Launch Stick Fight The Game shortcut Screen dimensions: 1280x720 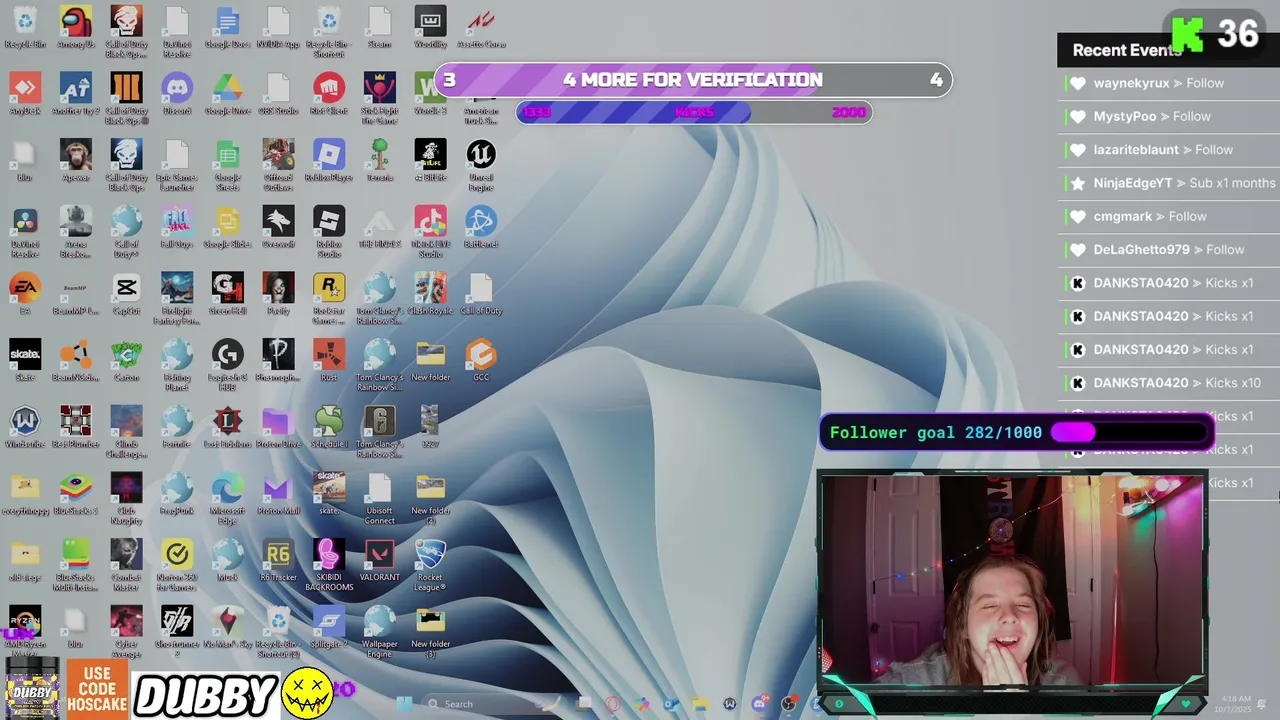coord(379,99)
